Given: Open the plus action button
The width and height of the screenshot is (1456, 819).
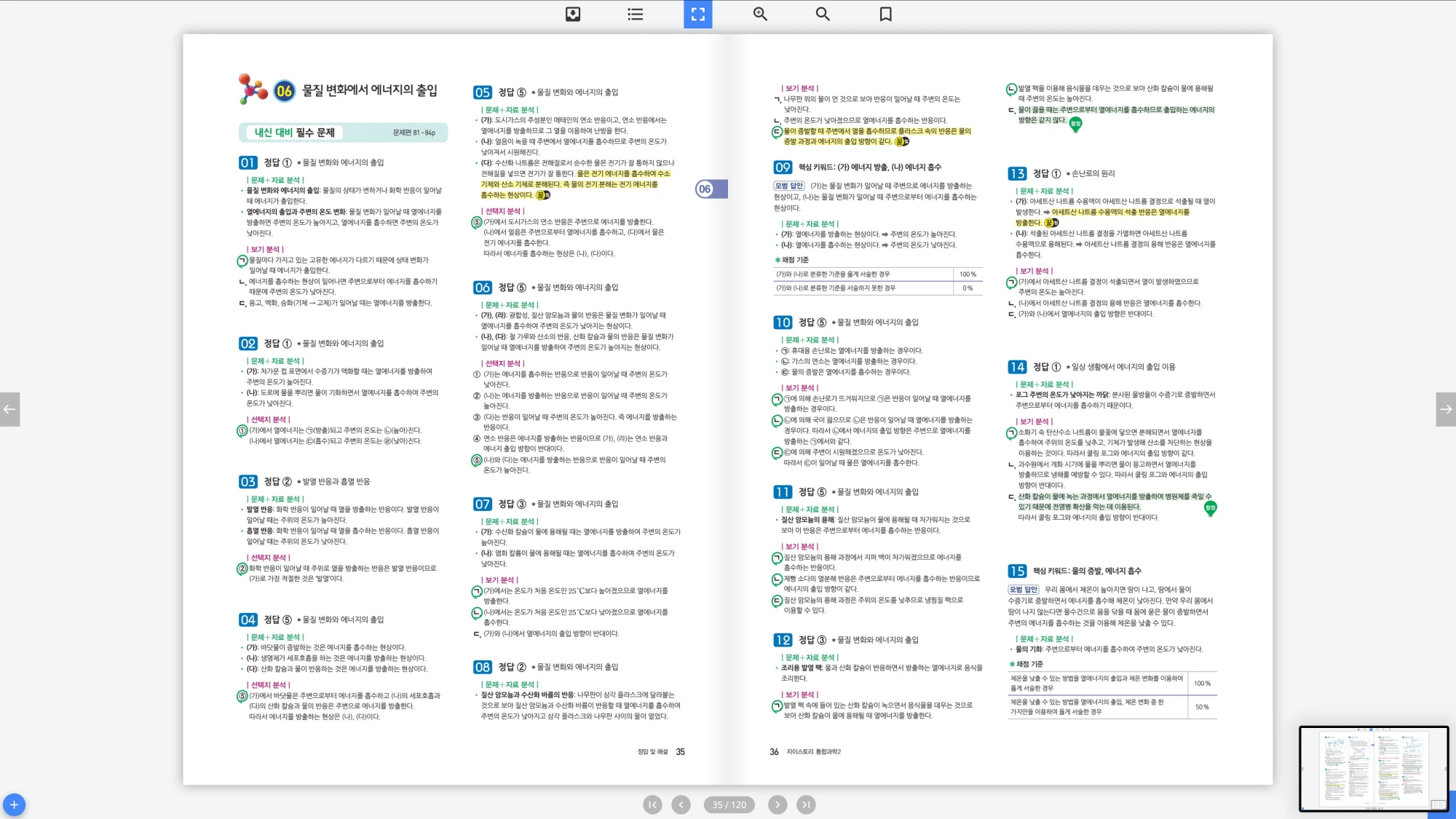Looking at the screenshot, I should 15,804.
